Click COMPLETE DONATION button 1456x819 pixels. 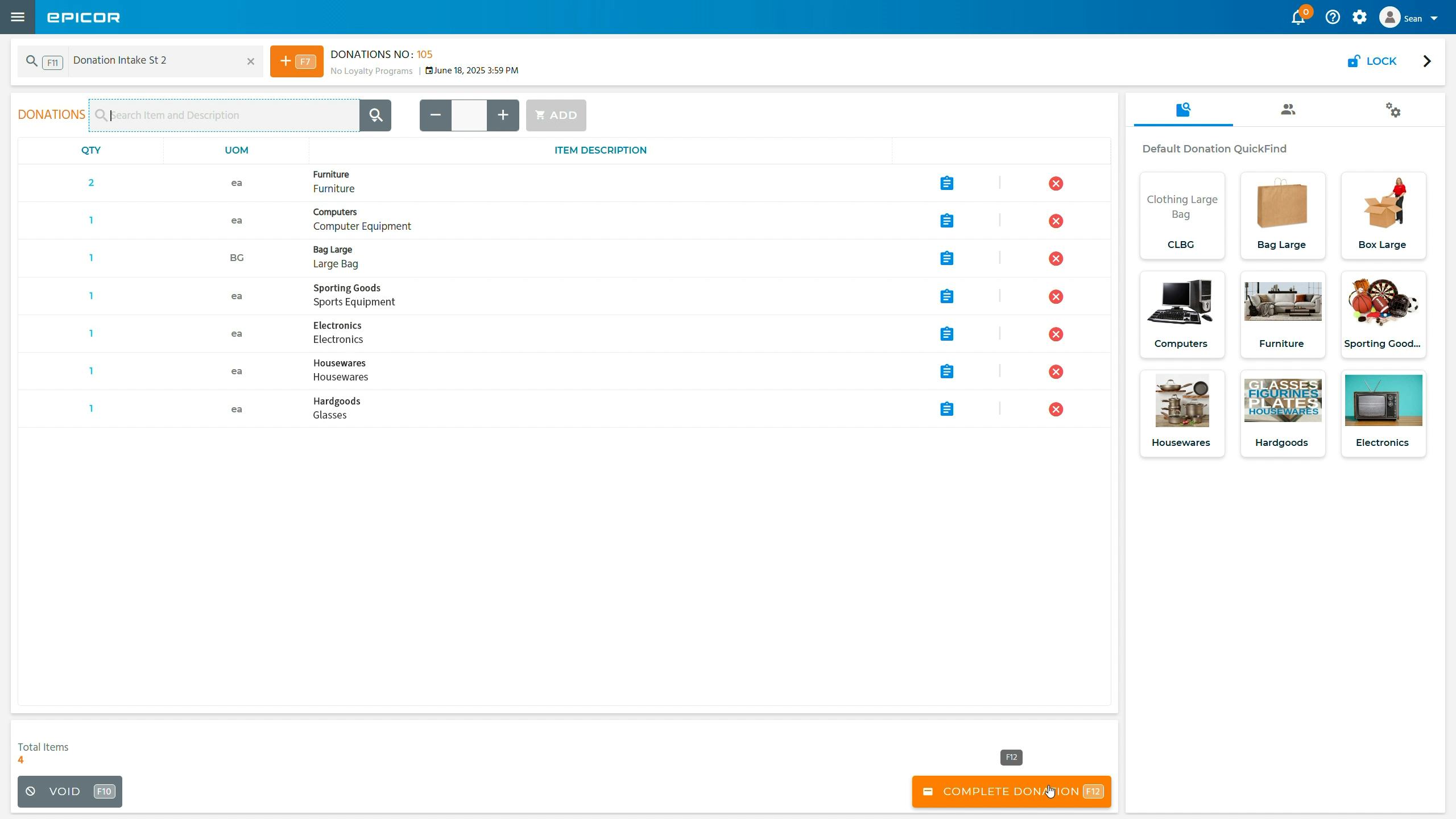click(x=1011, y=791)
